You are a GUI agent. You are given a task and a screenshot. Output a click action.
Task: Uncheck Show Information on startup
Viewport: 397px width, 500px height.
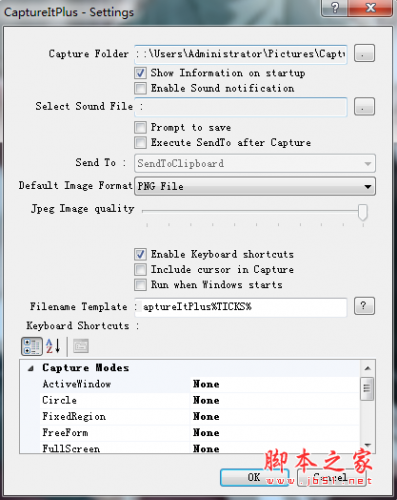tap(140, 73)
